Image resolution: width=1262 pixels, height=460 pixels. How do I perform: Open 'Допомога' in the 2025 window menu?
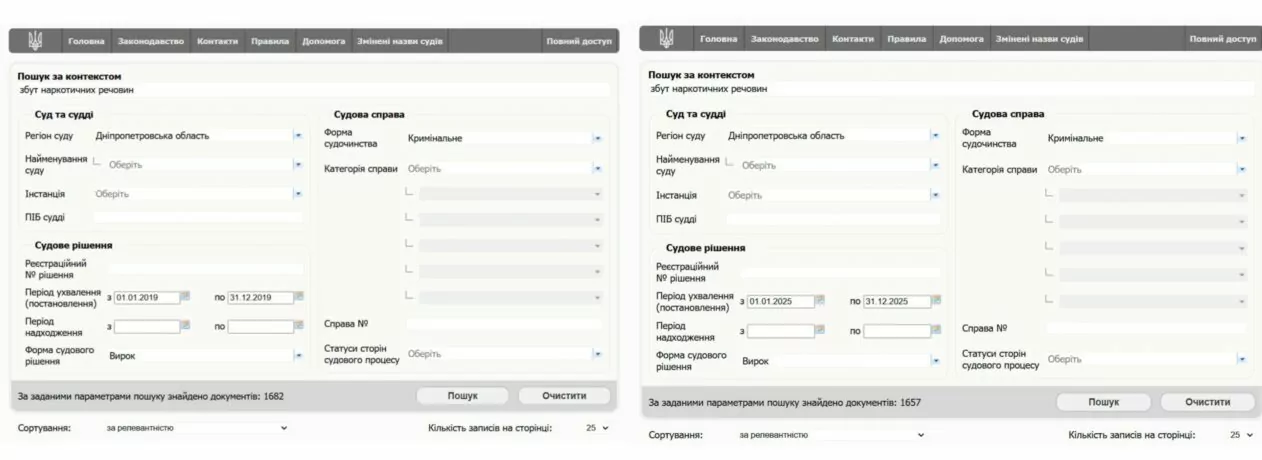pos(961,39)
